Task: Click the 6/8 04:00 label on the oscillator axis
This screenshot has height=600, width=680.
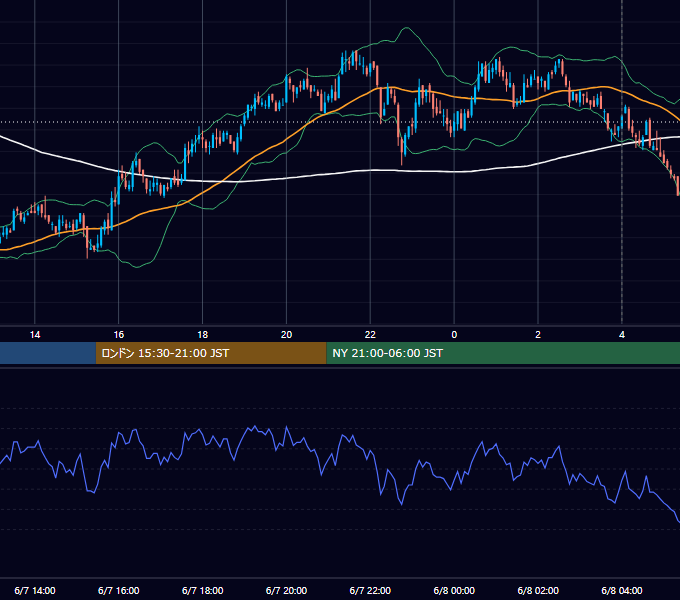Action: (622, 590)
